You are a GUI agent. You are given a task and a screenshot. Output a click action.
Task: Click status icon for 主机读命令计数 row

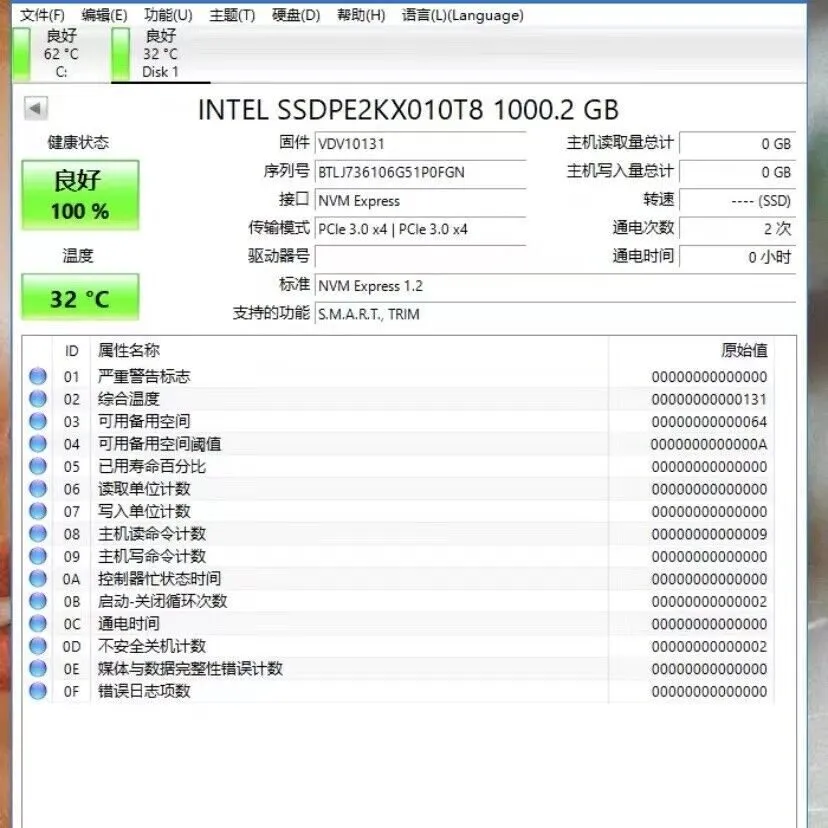coord(37,534)
